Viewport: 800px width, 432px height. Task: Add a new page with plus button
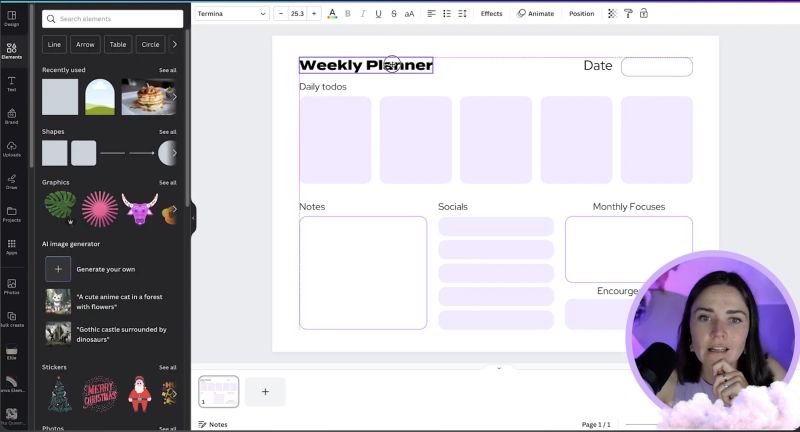coord(265,392)
